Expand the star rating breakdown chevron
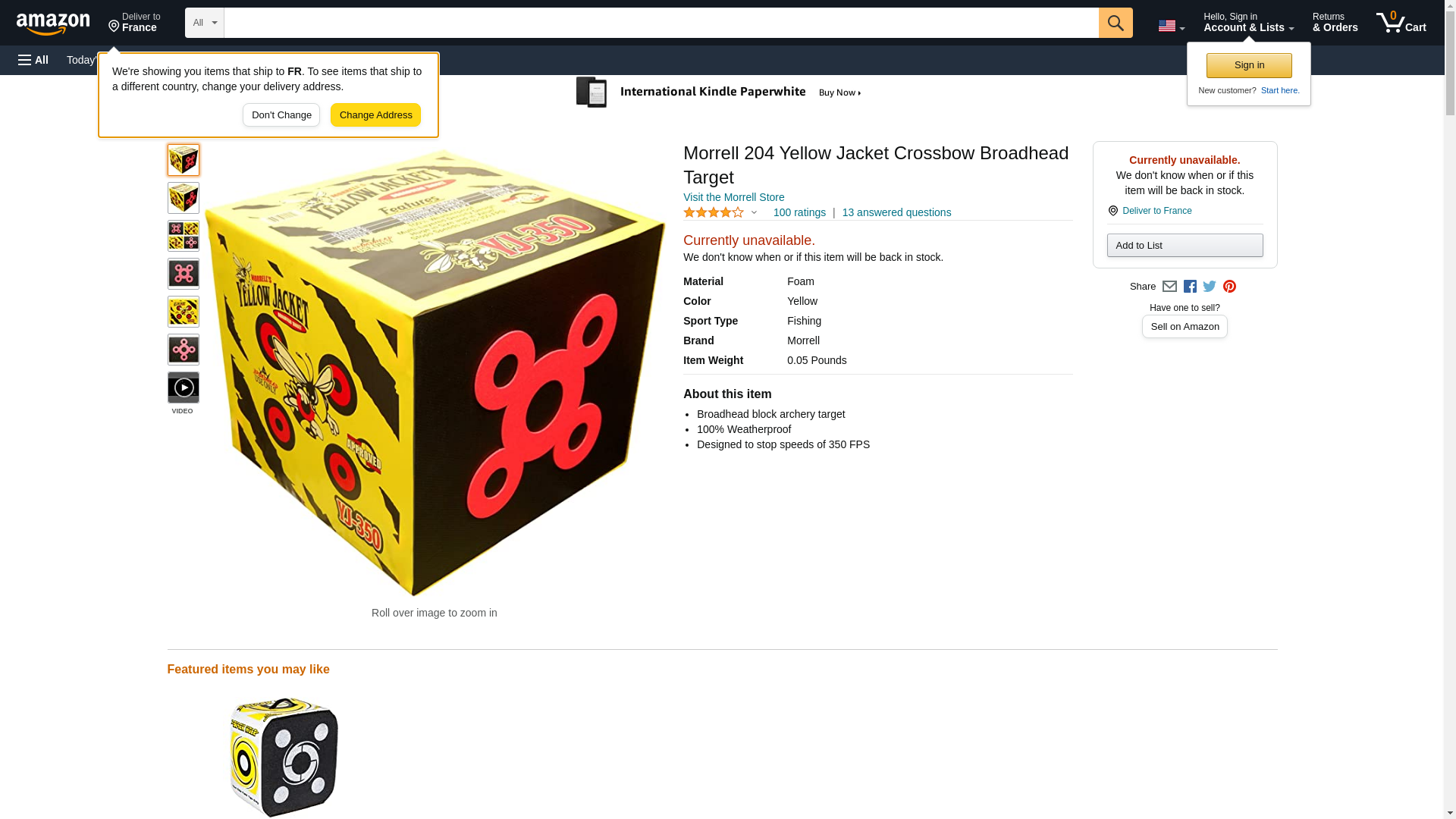The image size is (1456, 819). [754, 213]
